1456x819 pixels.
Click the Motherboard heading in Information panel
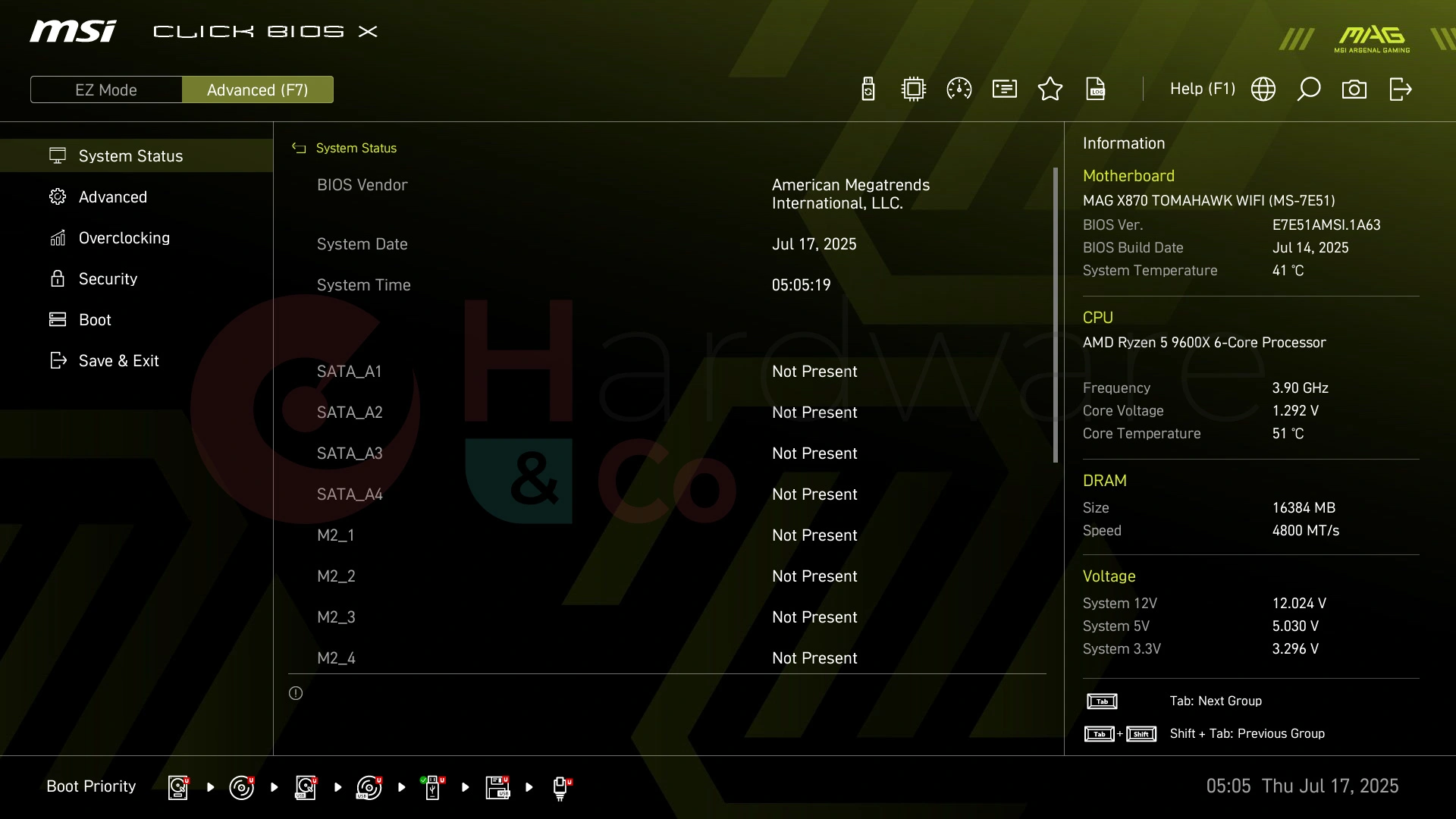1128,176
